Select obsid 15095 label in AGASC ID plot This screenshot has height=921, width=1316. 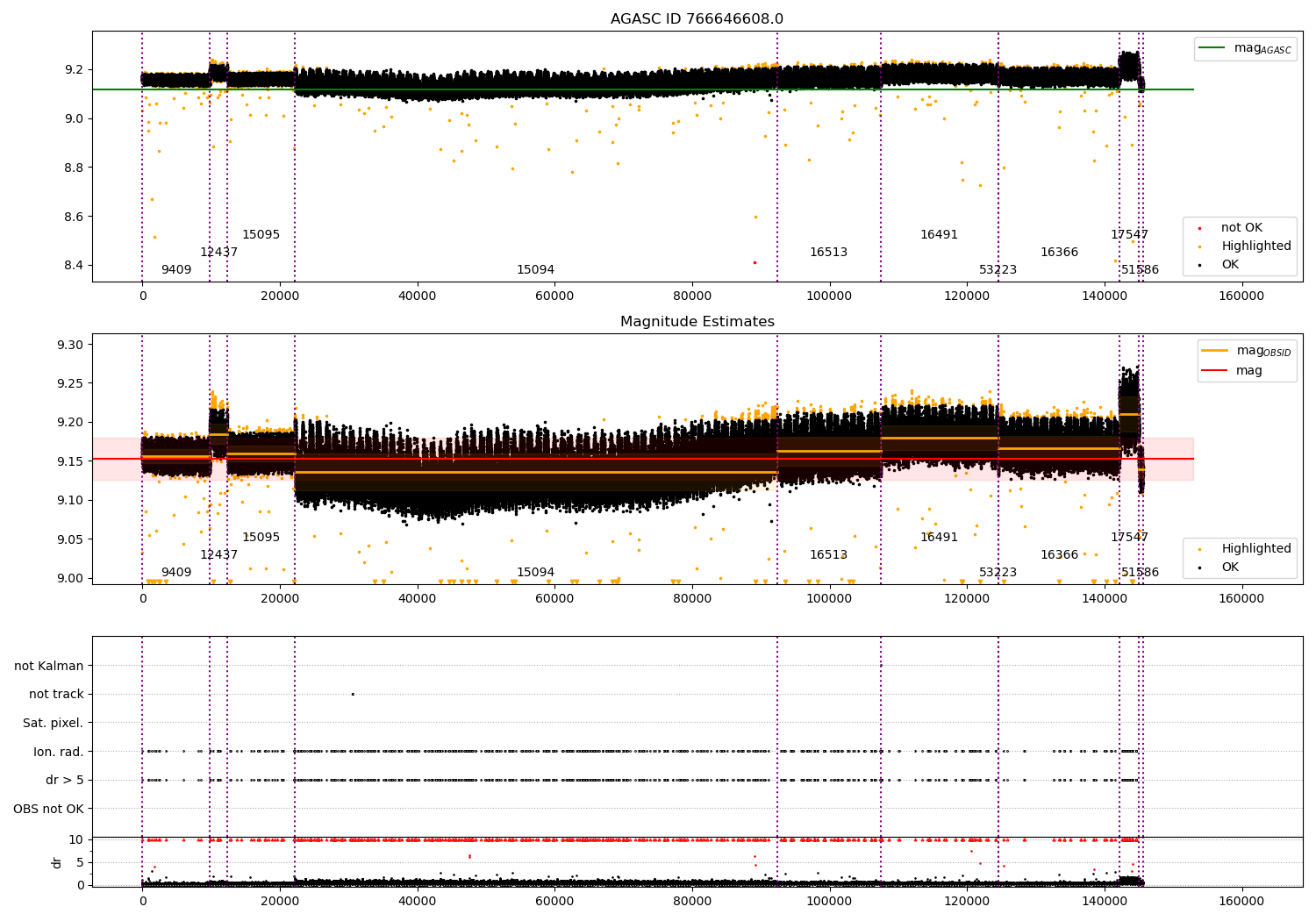[261, 235]
